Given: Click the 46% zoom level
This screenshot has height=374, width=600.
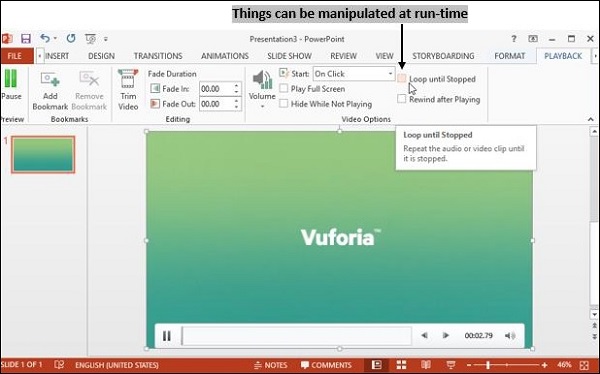Looking at the screenshot, I should (x=565, y=365).
